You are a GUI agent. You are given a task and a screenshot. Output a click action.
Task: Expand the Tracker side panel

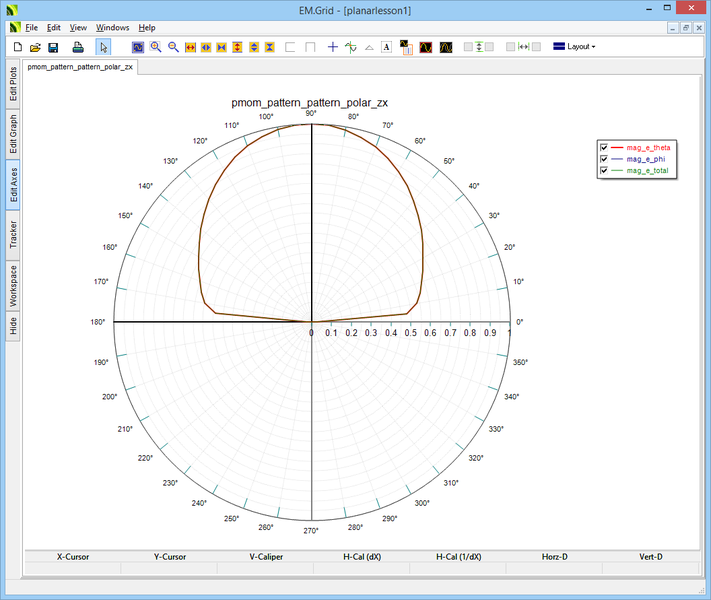13,235
